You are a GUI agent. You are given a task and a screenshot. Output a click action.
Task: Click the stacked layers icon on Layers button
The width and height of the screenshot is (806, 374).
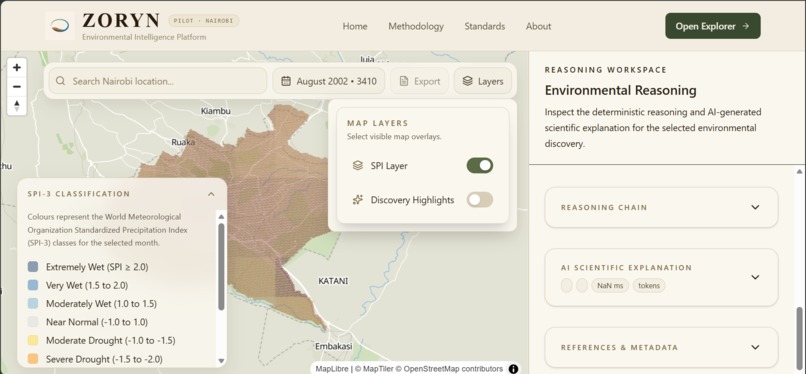pos(467,81)
